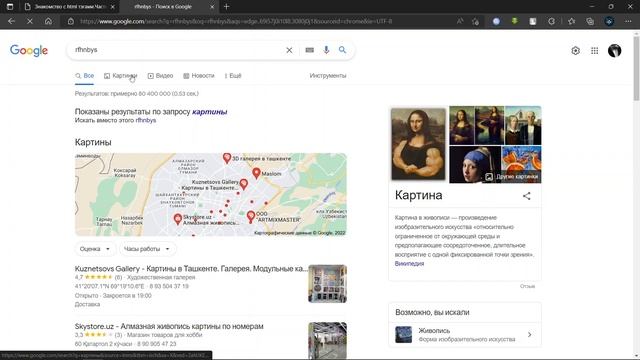Open the Инструменты search tools
This screenshot has width=640, height=360.
328,76
